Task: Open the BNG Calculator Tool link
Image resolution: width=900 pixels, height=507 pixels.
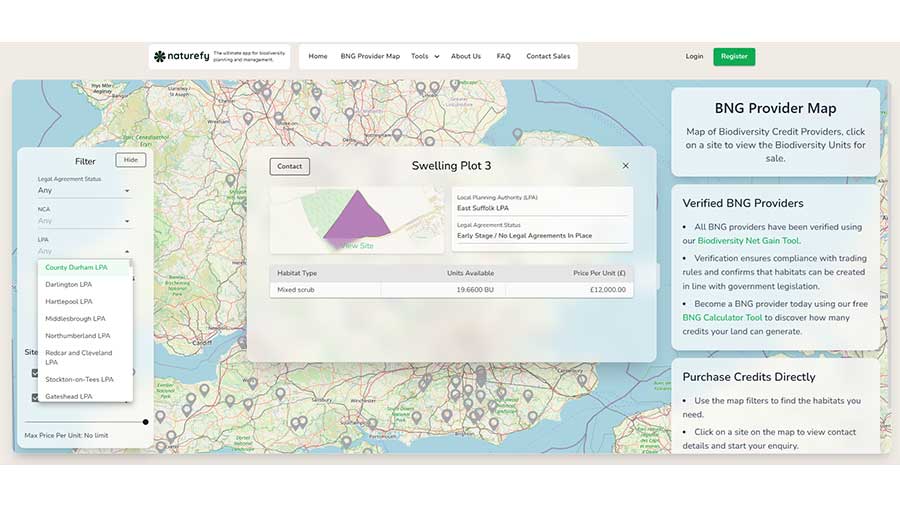Action: [x=722, y=318]
